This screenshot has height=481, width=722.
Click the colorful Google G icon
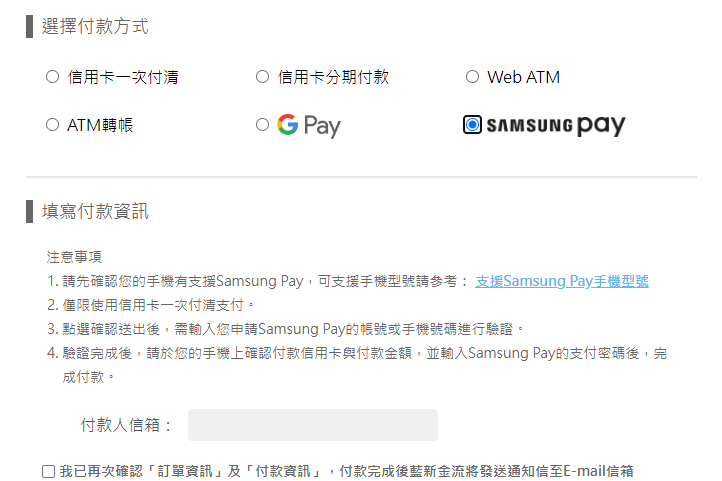coord(288,124)
